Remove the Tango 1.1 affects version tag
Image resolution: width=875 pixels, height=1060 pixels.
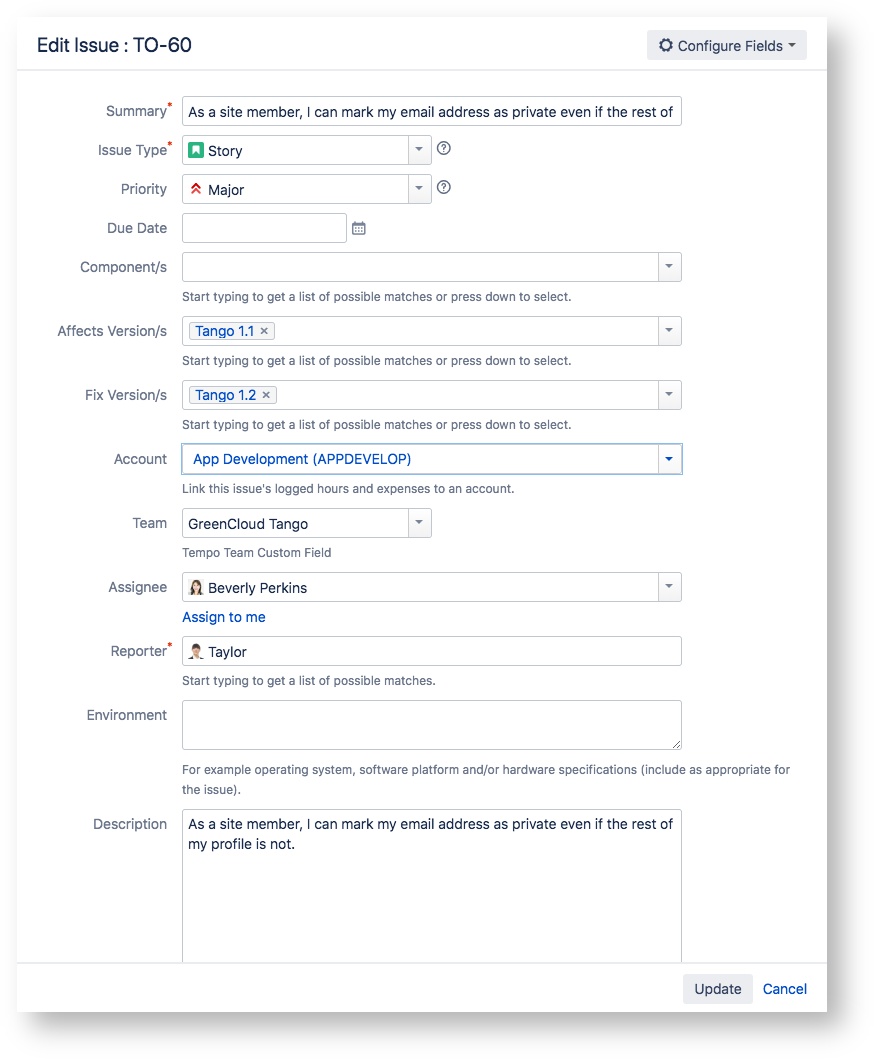click(x=264, y=331)
